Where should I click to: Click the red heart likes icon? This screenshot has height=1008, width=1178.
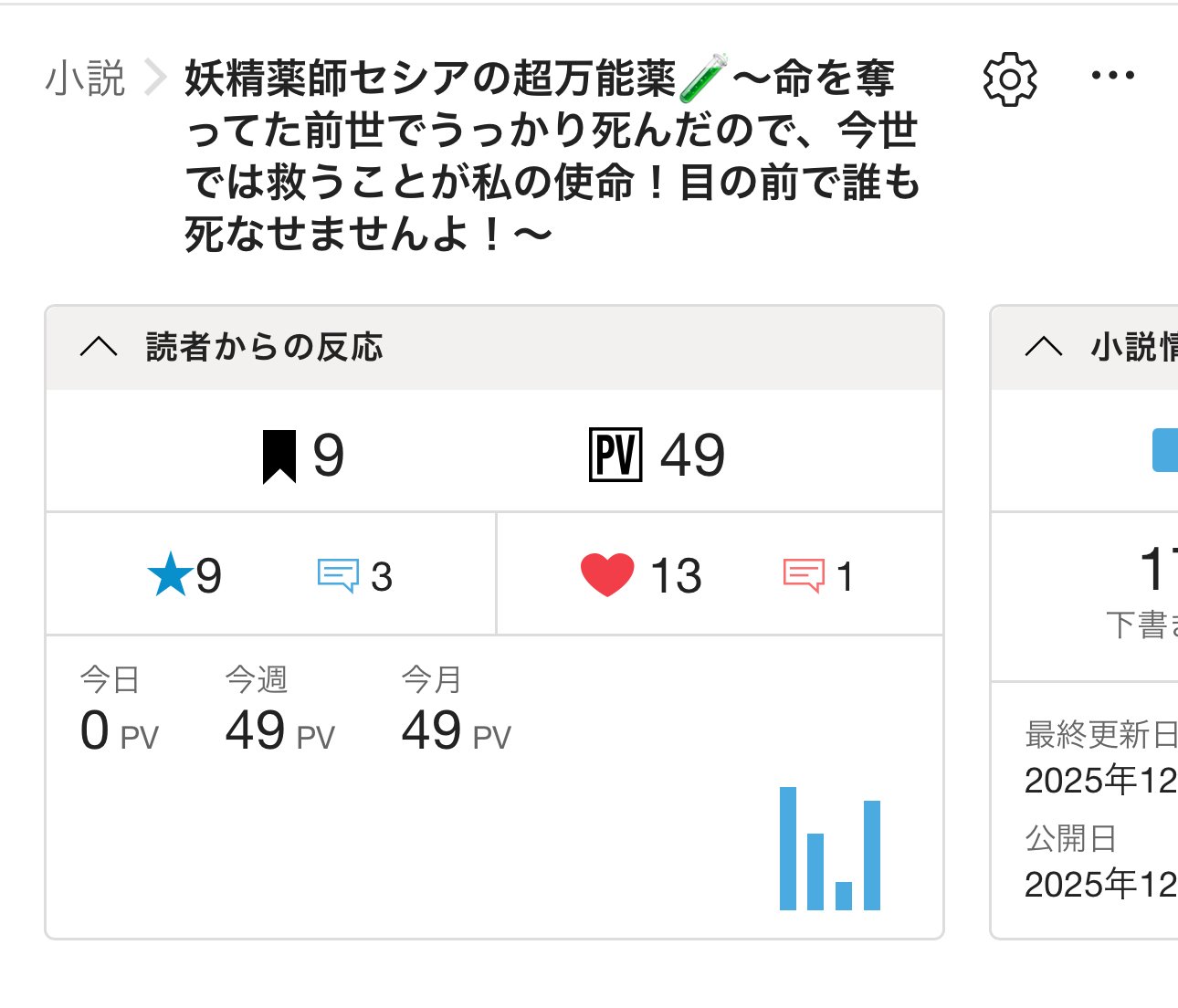click(x=607, y=575)
